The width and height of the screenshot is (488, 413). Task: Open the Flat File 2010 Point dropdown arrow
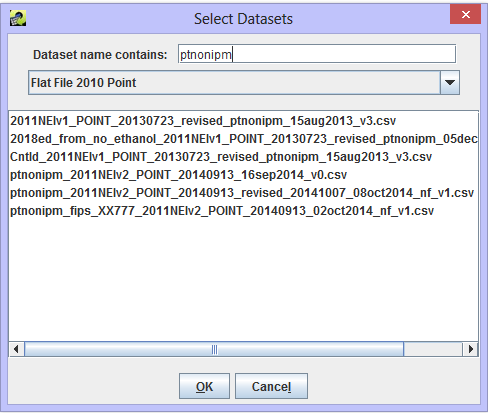(450, 82)
